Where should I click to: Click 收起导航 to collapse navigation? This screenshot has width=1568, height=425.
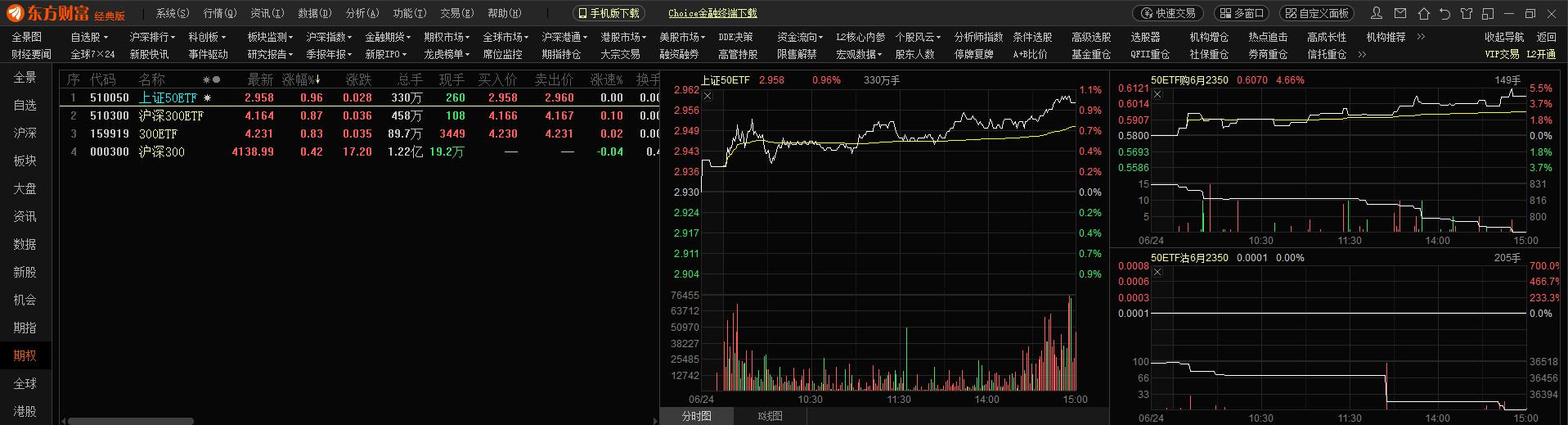1504,37
